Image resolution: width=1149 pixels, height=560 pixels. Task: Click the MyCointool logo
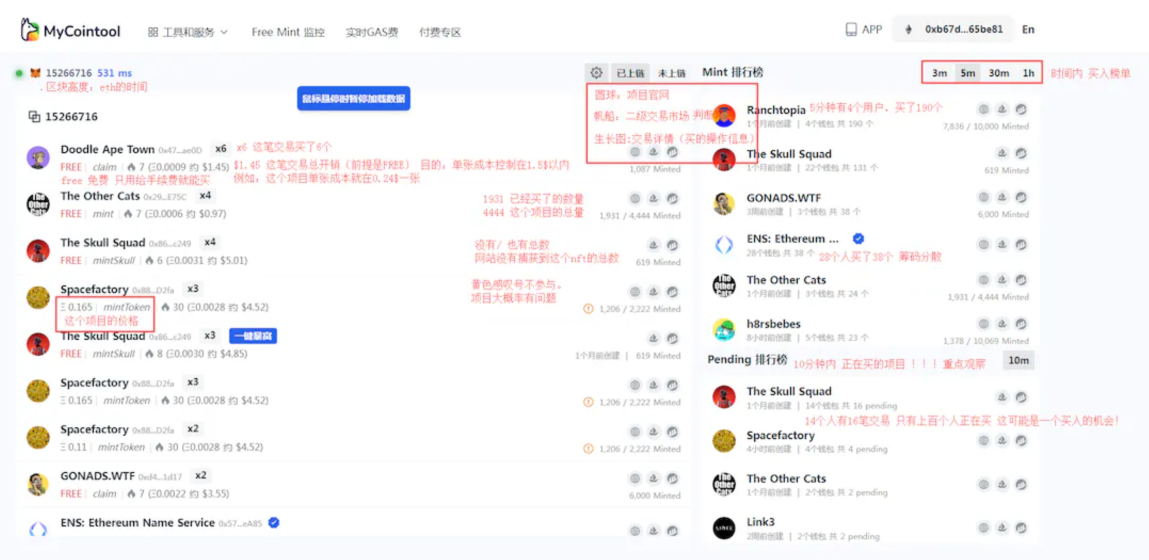pyautogui.click(x=70, y=31)
